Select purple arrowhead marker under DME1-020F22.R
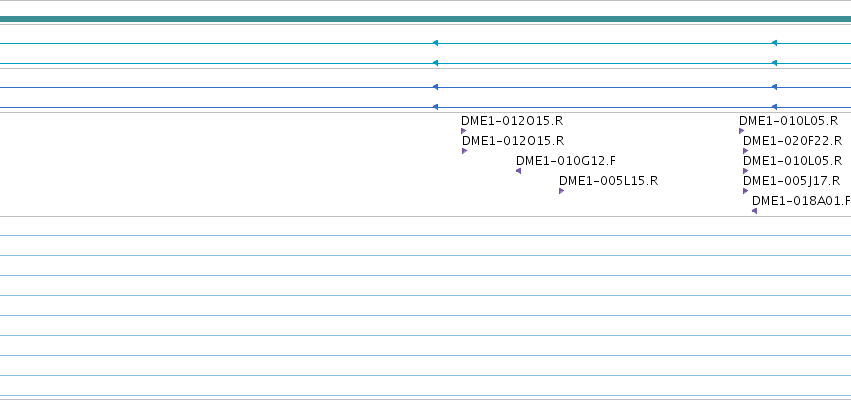 [x=745, y=151]
